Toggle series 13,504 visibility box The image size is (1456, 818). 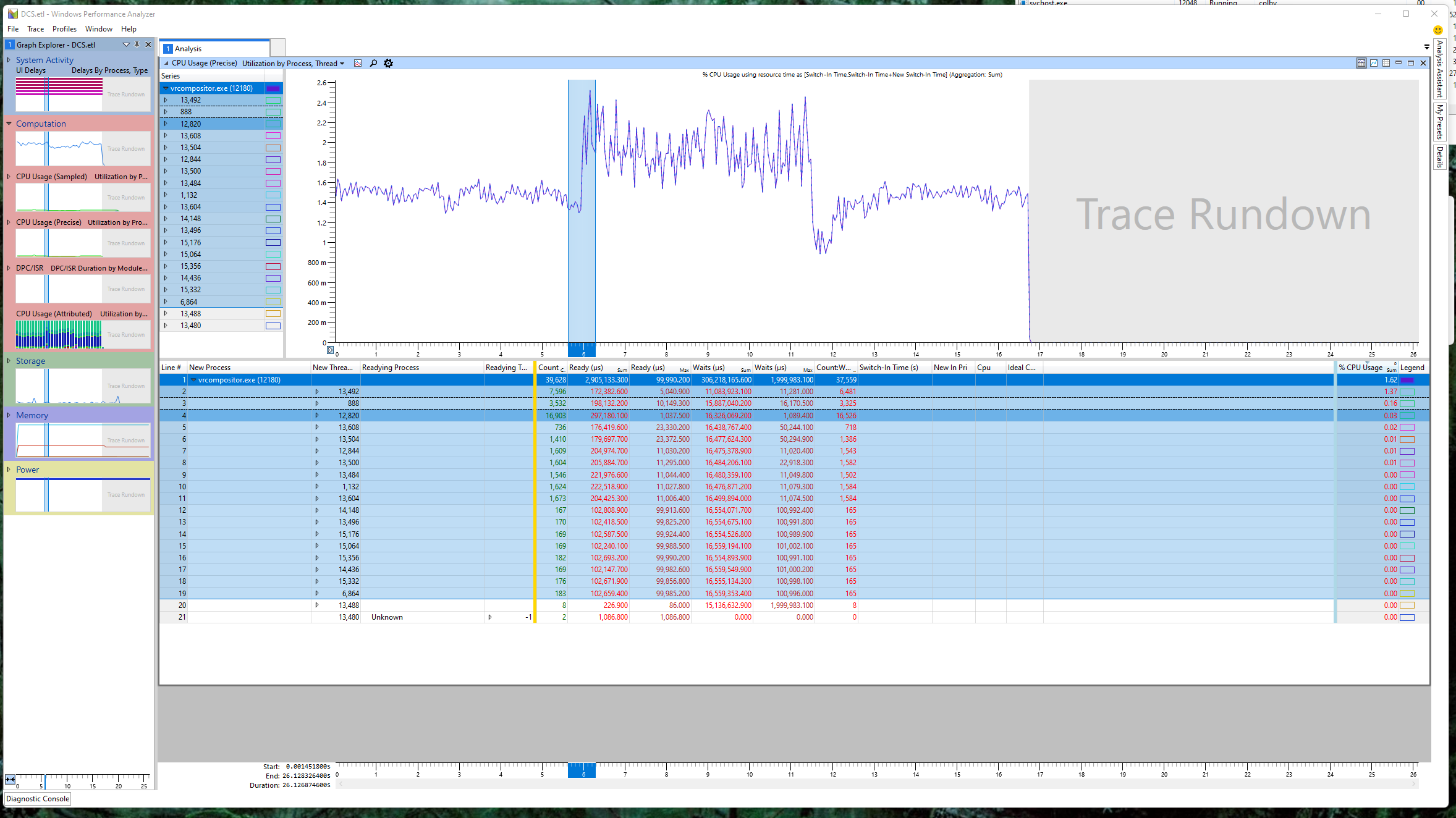pyautogui.click(x=273, y=148)
